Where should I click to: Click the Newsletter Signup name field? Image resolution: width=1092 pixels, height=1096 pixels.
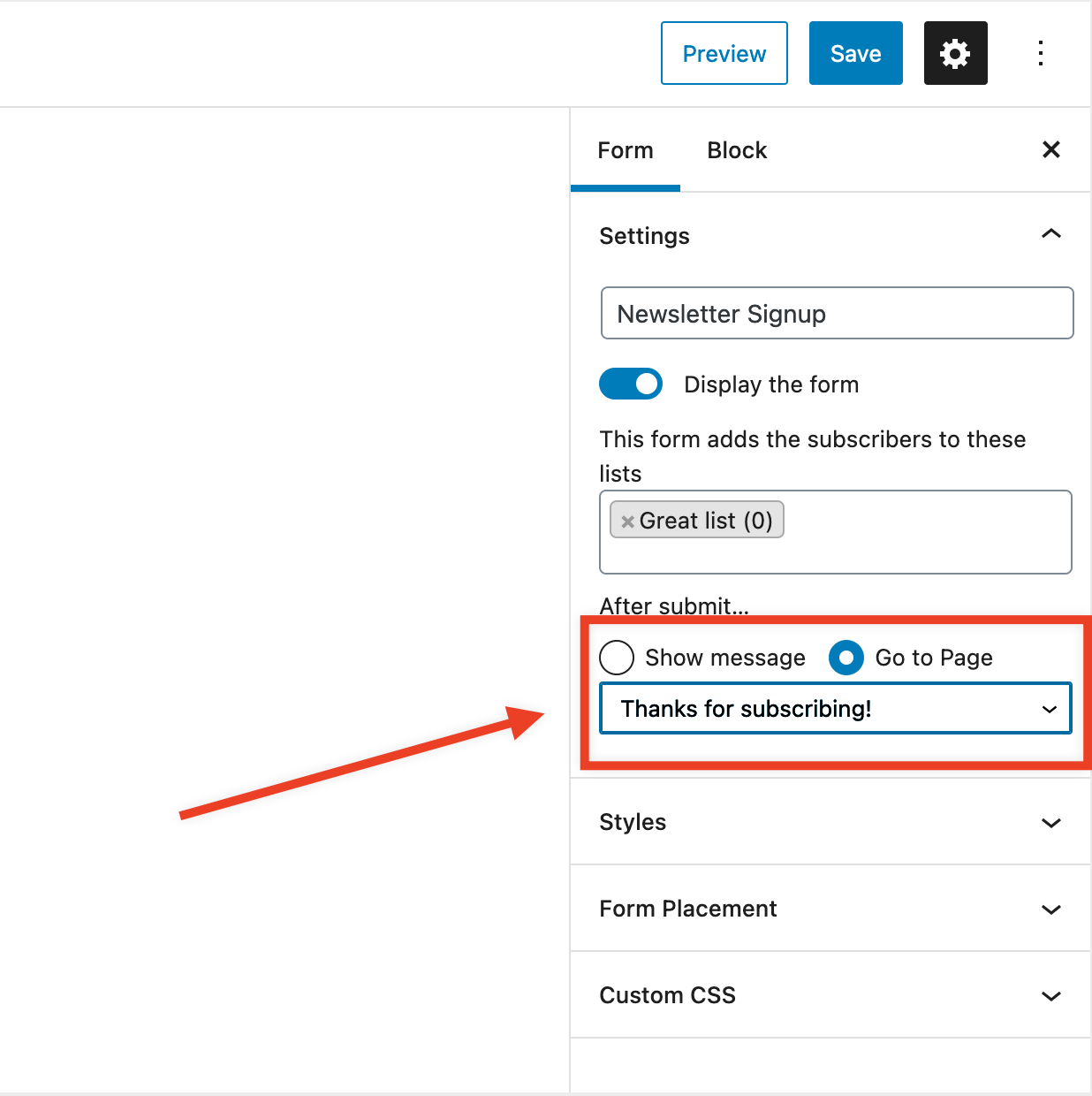(x=838, y=313)
